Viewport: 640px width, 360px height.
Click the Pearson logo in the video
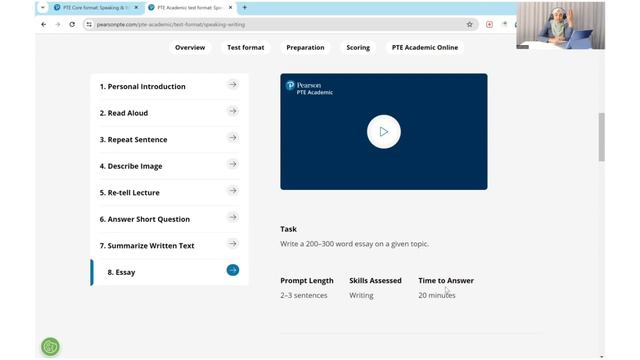point(309,88)
